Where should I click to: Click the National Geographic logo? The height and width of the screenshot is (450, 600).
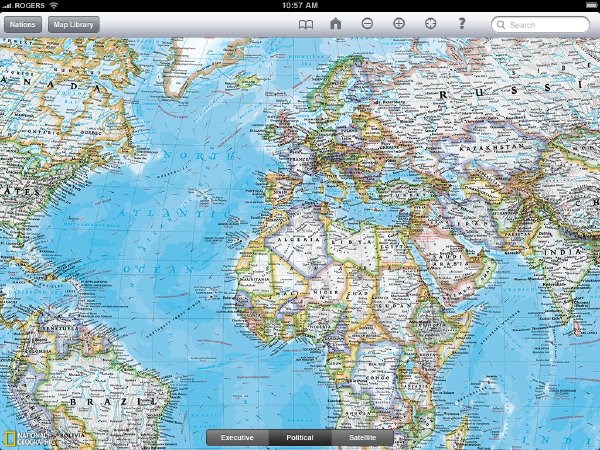click(21, 436)
